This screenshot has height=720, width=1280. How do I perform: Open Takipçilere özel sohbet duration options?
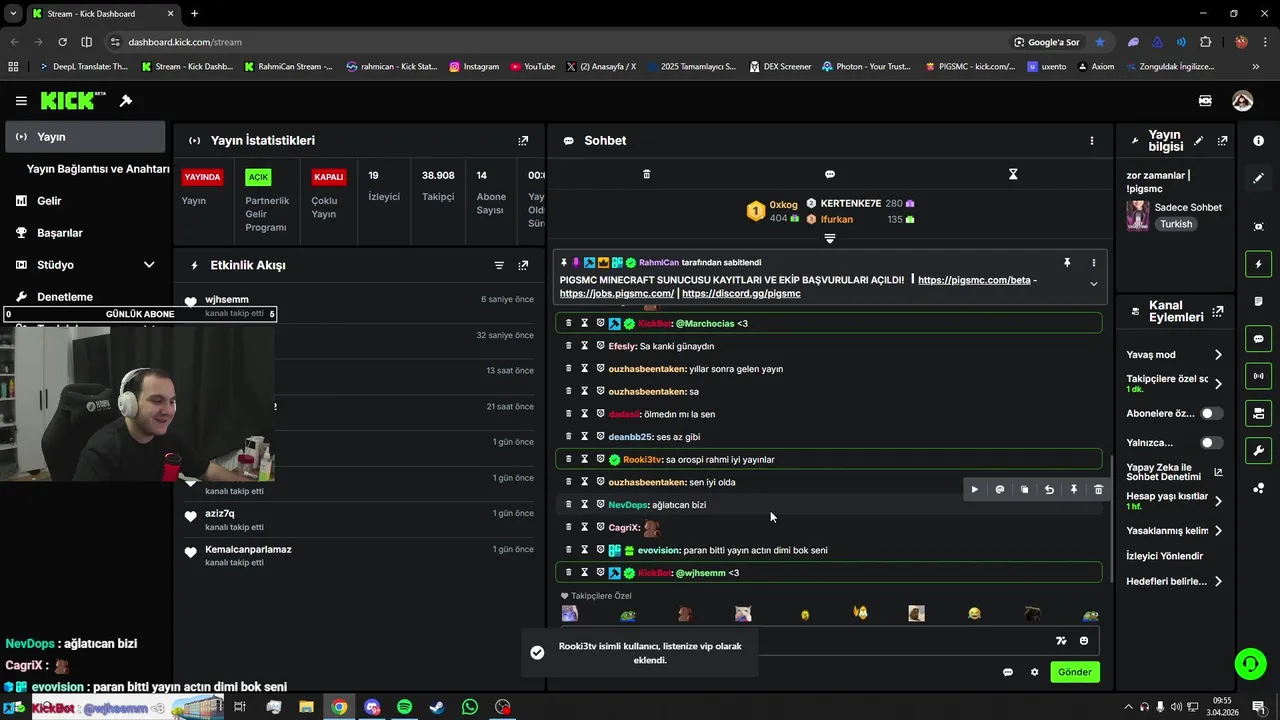click(1218, 384)
